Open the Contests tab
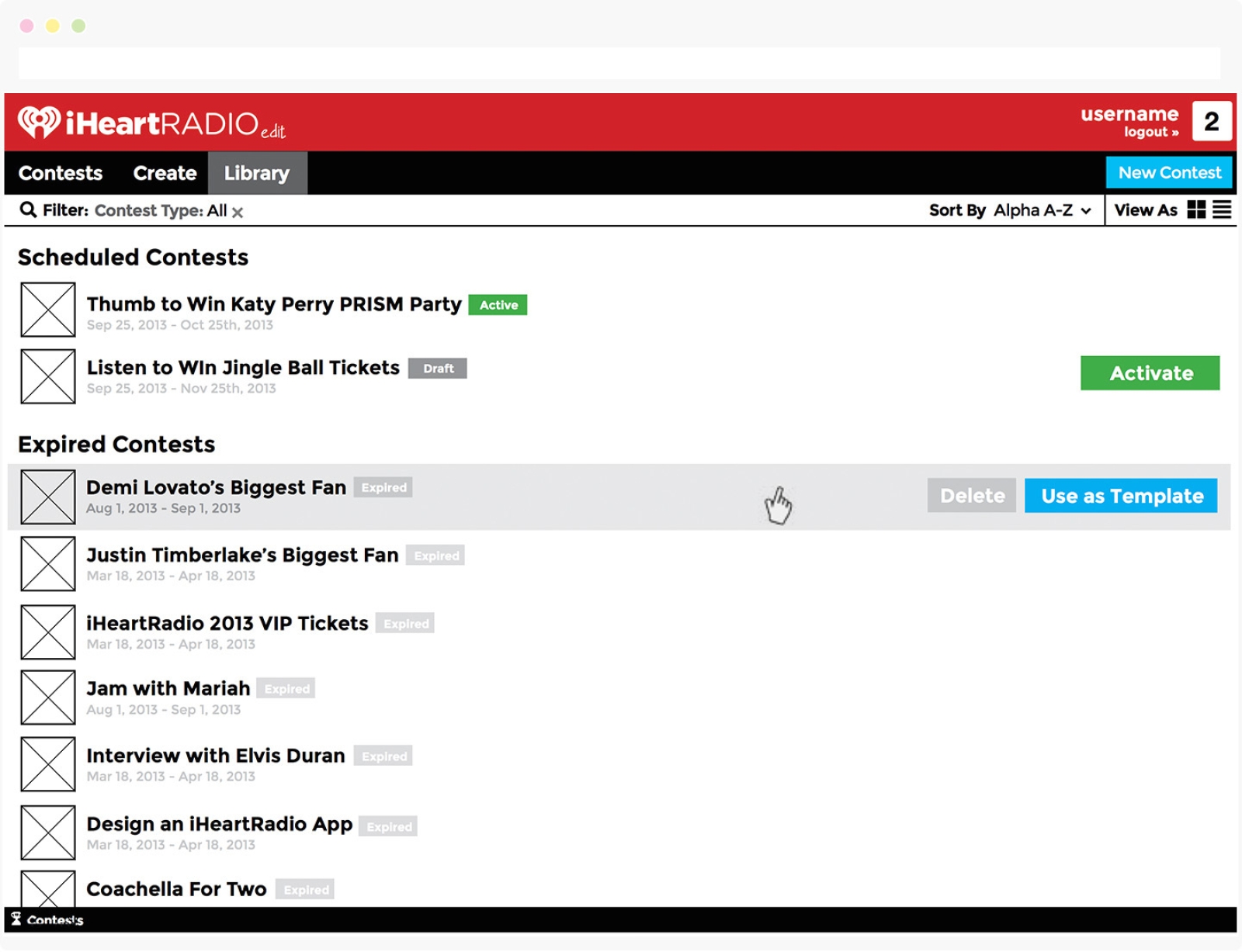This screenshot has width=1242, height=952. coord(61,173)
